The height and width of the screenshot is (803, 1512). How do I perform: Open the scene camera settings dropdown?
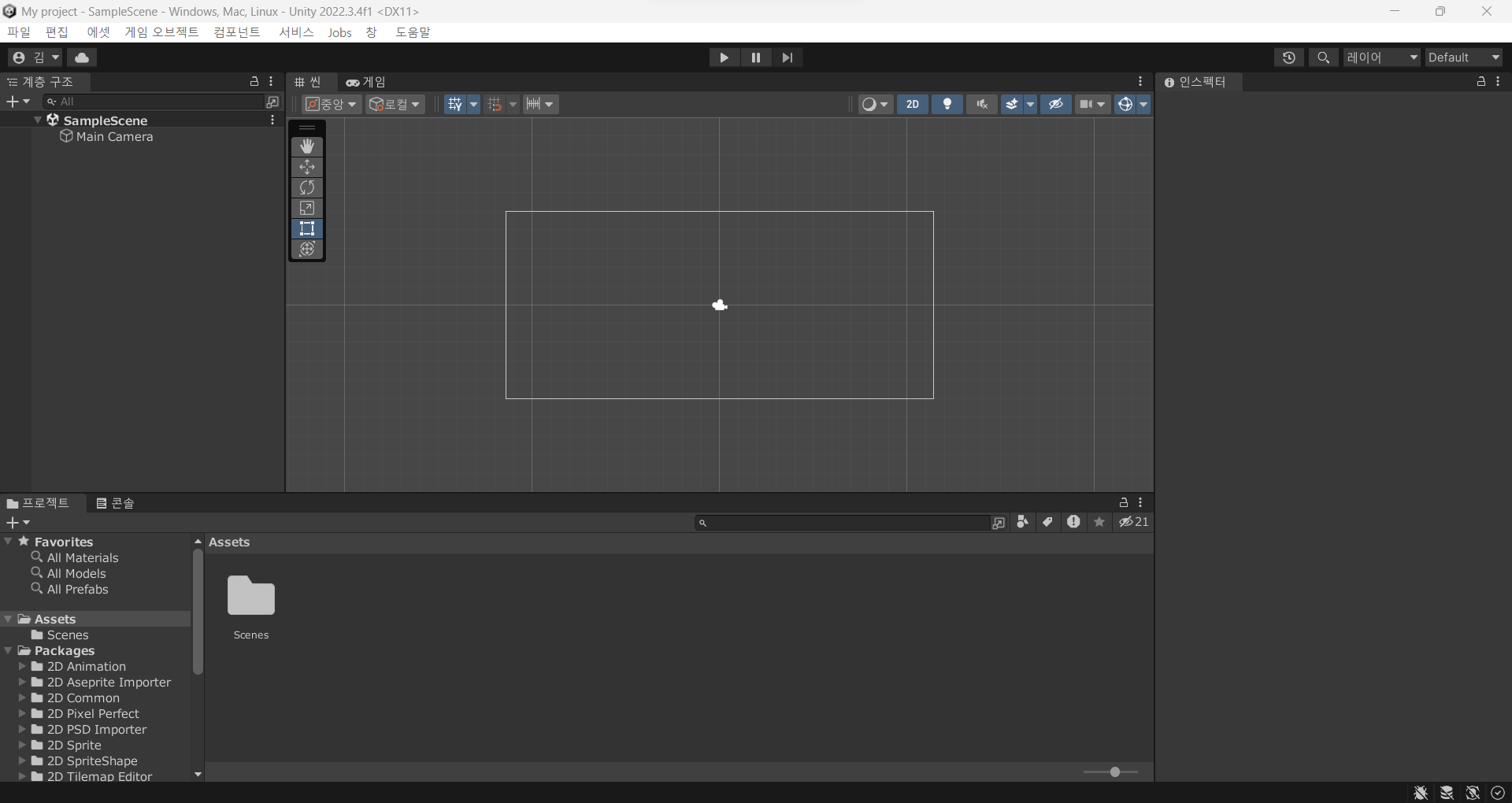[x=1092, y=104]
